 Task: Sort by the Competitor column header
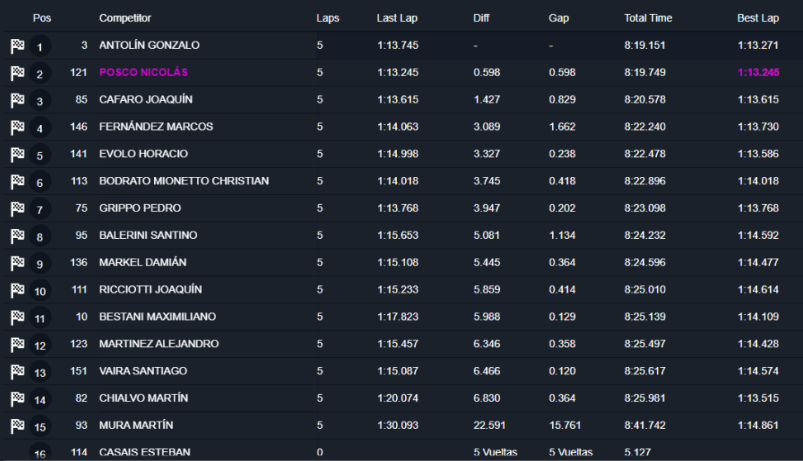coord(125,18)
